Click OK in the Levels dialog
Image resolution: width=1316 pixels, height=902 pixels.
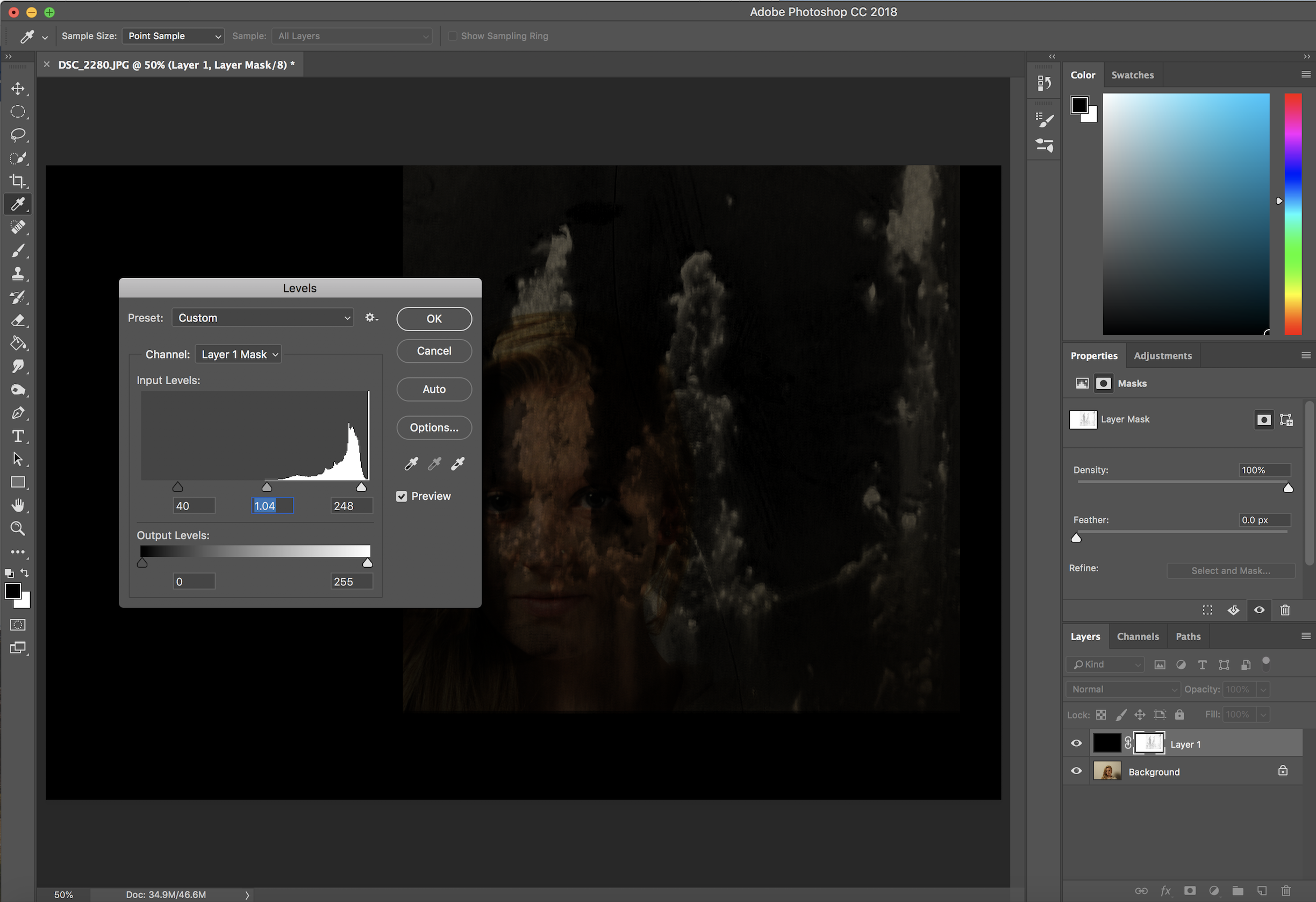[x=434, y=319]
